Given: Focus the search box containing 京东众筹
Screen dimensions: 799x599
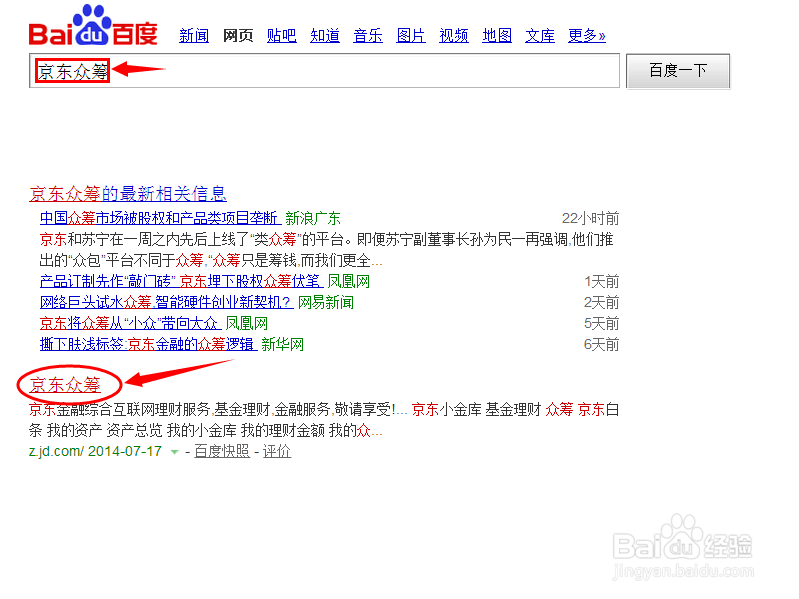Looking at the screenshot, I should point(325,71).
